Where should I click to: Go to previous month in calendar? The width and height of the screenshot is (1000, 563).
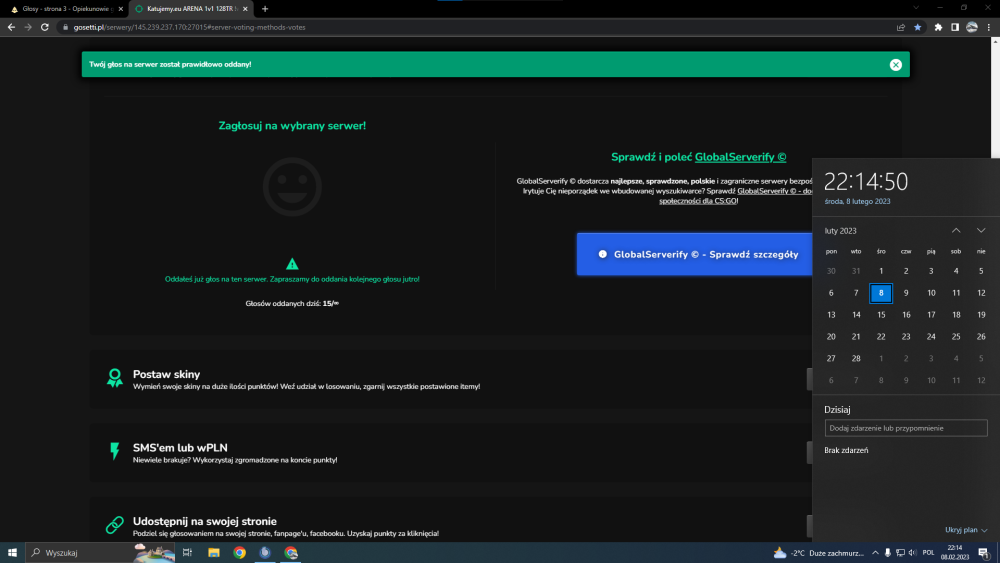click(x=956, y=230)
